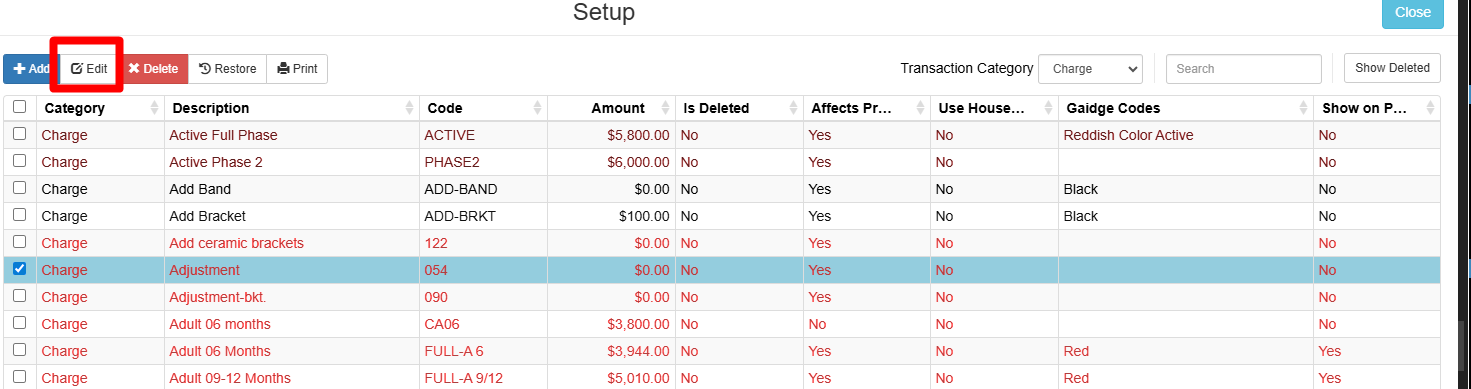
Task: Focus the Search input field
Action: 1244,69
